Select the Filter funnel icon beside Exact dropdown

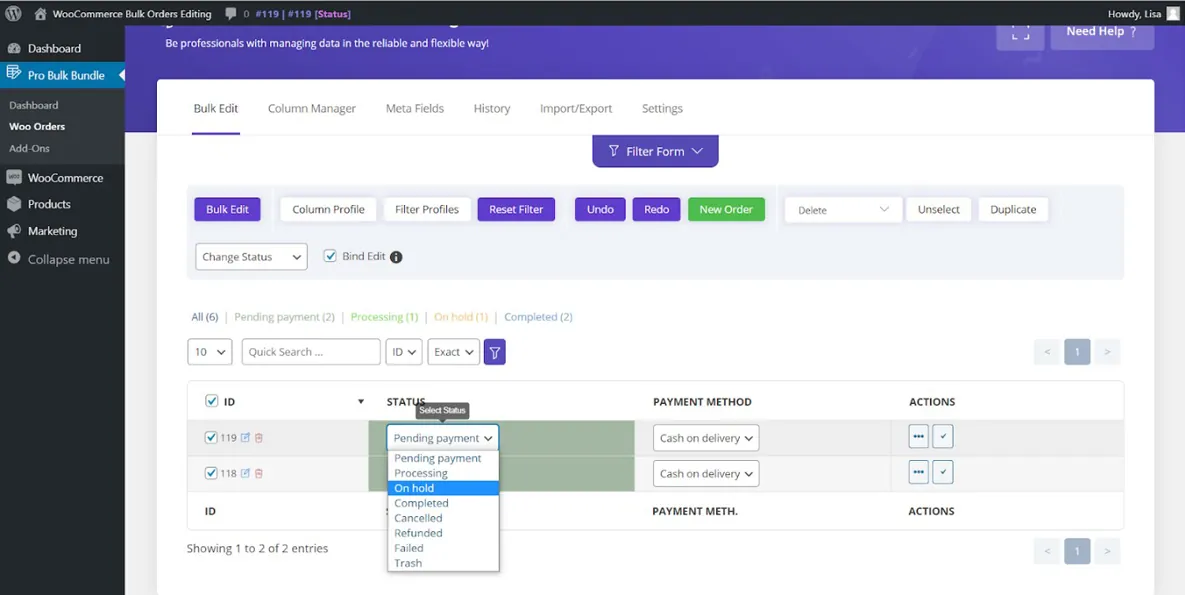click(x=494, y=351)
